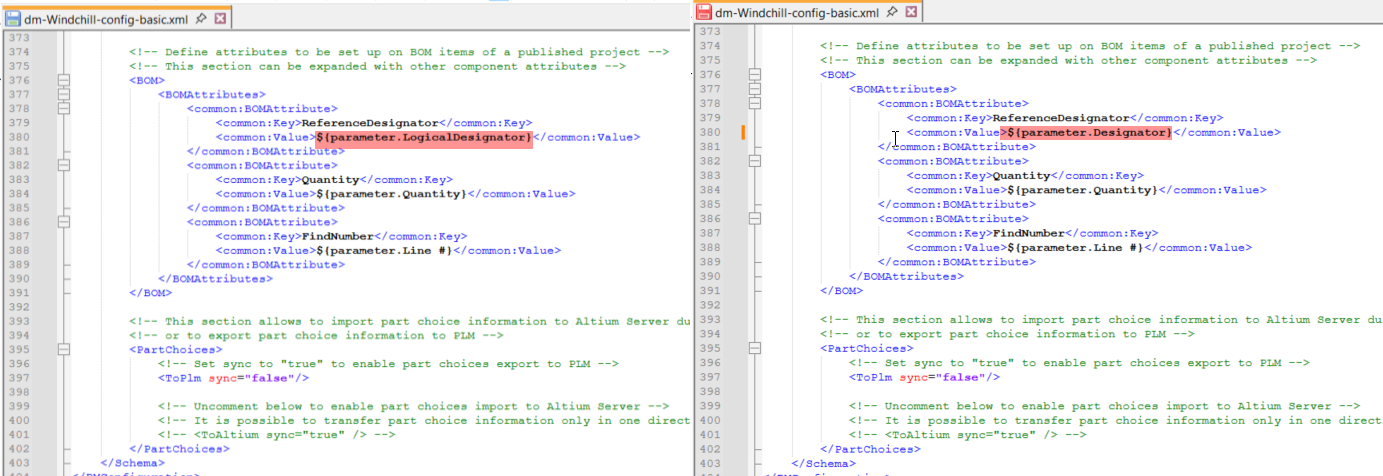Click ${parameter.Line #} value in left pane
The height and width of the screenshot is (476, 1383).
coord(384,251)
